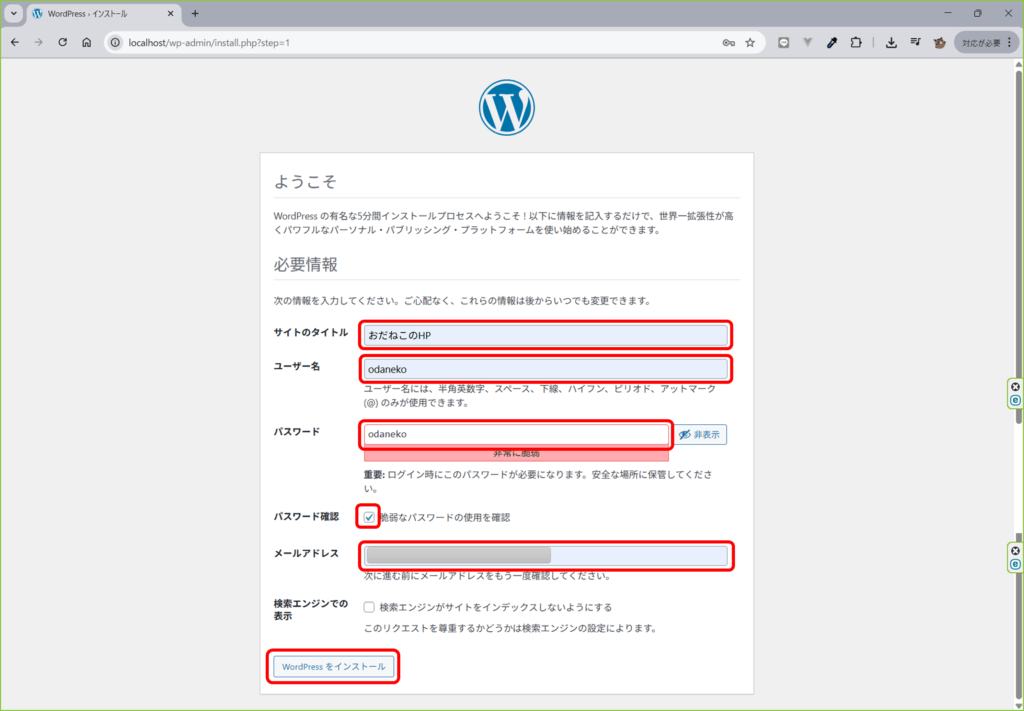Uncheck the weak password confirmation checkbox
This screenshot has width=1024, height=711.
tap(369, 517)
